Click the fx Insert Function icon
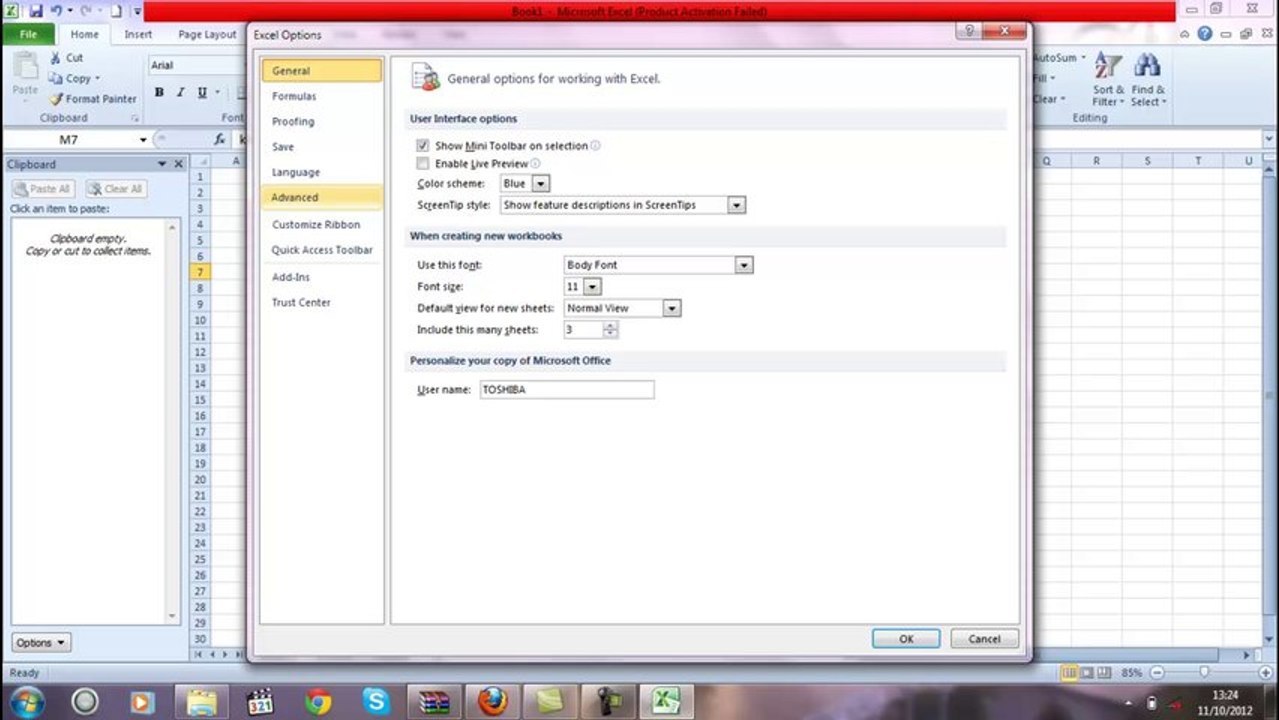The height and width of the screenshot is (720, 1279). [220, 140]
